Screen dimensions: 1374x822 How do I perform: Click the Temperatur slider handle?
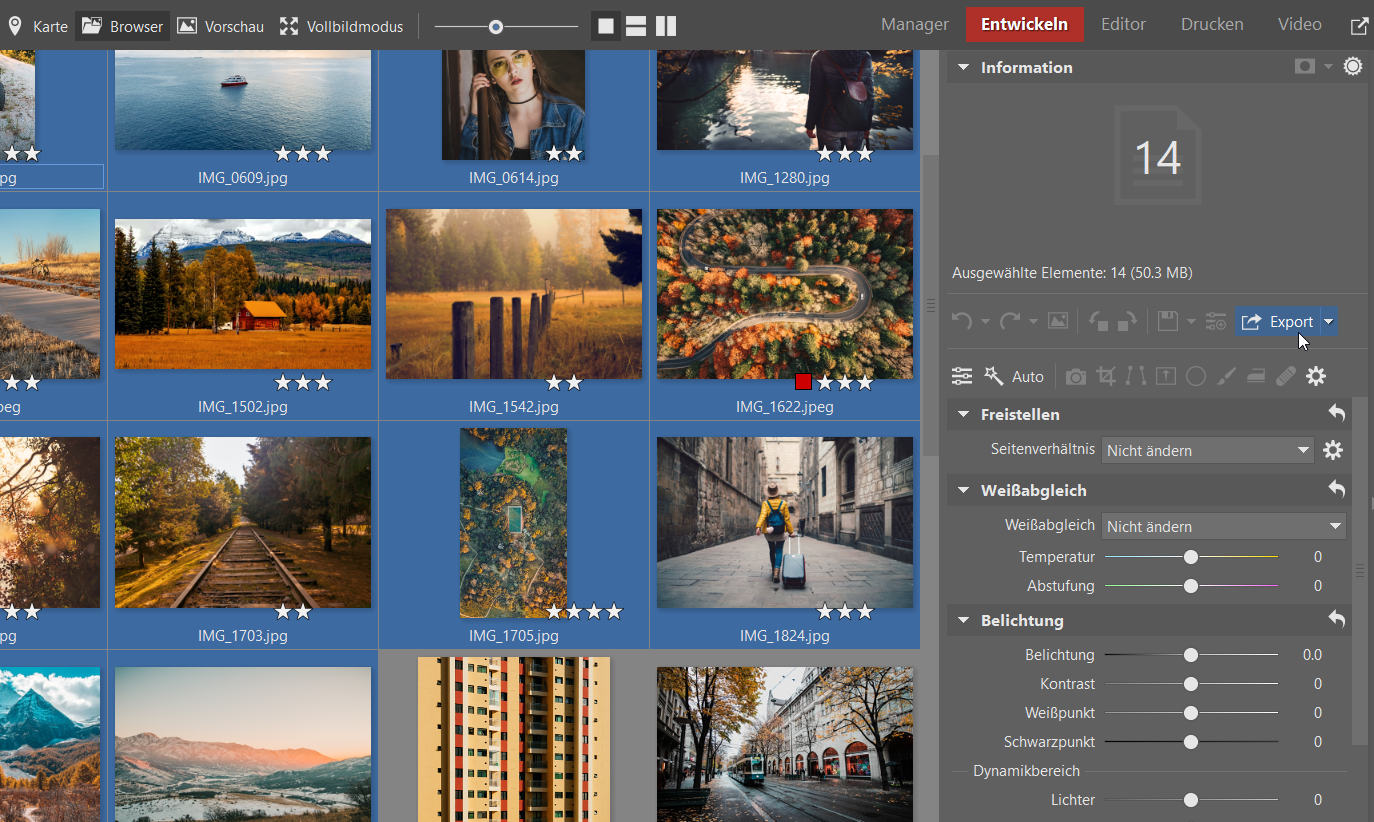click(x=1191, y=556)
